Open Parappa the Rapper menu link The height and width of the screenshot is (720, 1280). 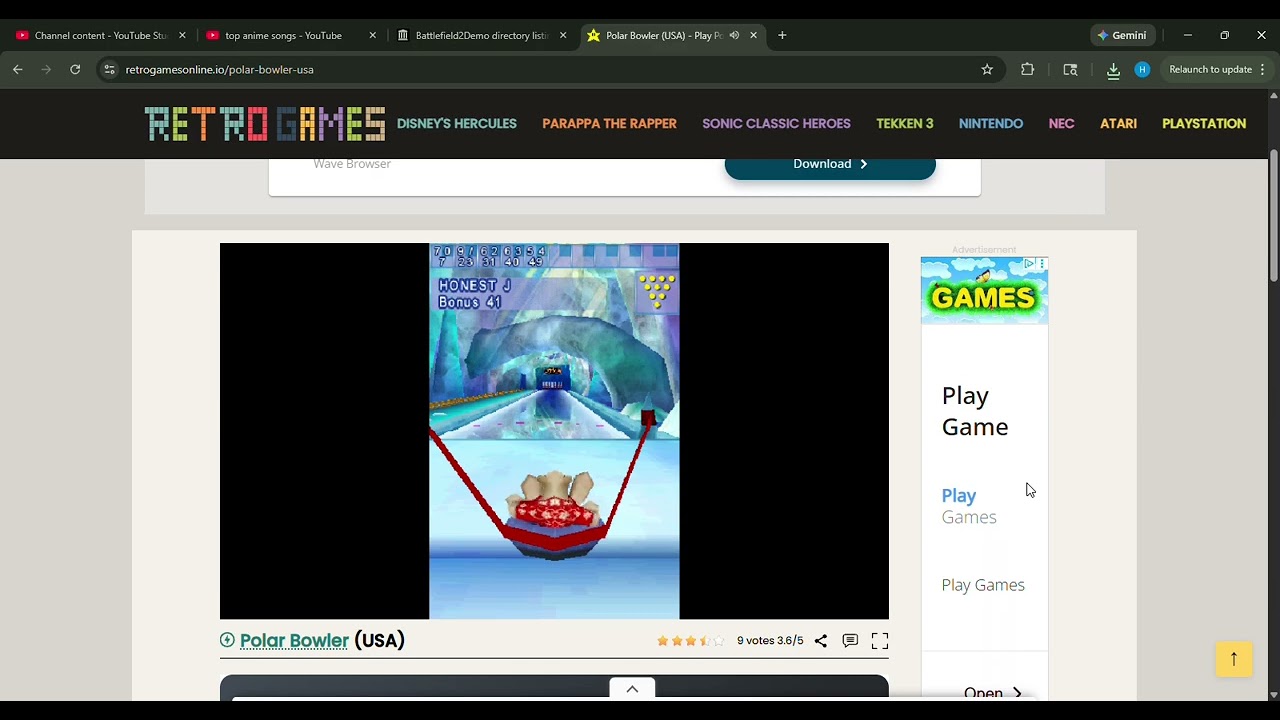pyautogui.click(x=609, y=124)
